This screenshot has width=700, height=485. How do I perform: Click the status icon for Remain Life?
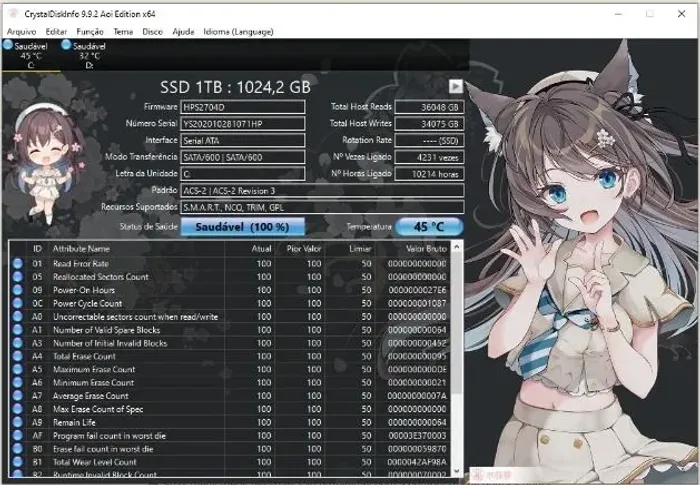click(17, 422)
